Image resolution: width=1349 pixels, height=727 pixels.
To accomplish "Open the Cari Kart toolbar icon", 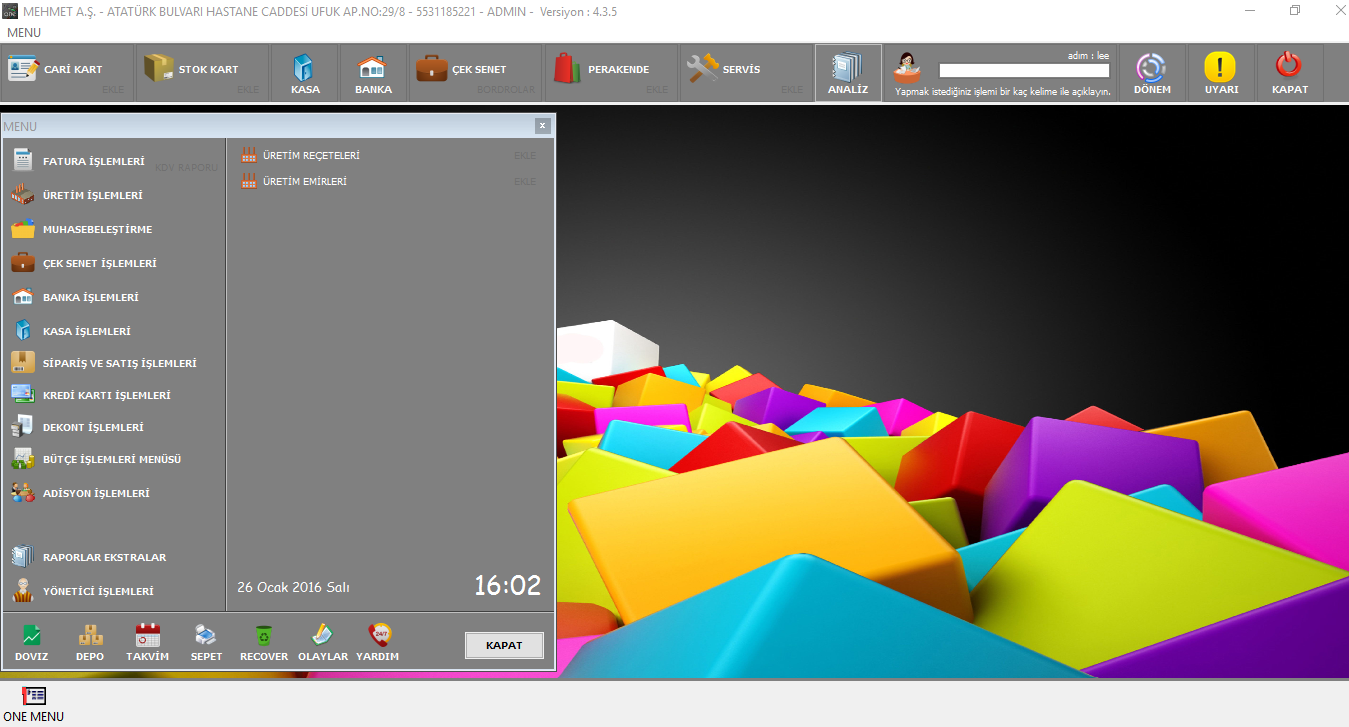I will (x=23, y=69).
